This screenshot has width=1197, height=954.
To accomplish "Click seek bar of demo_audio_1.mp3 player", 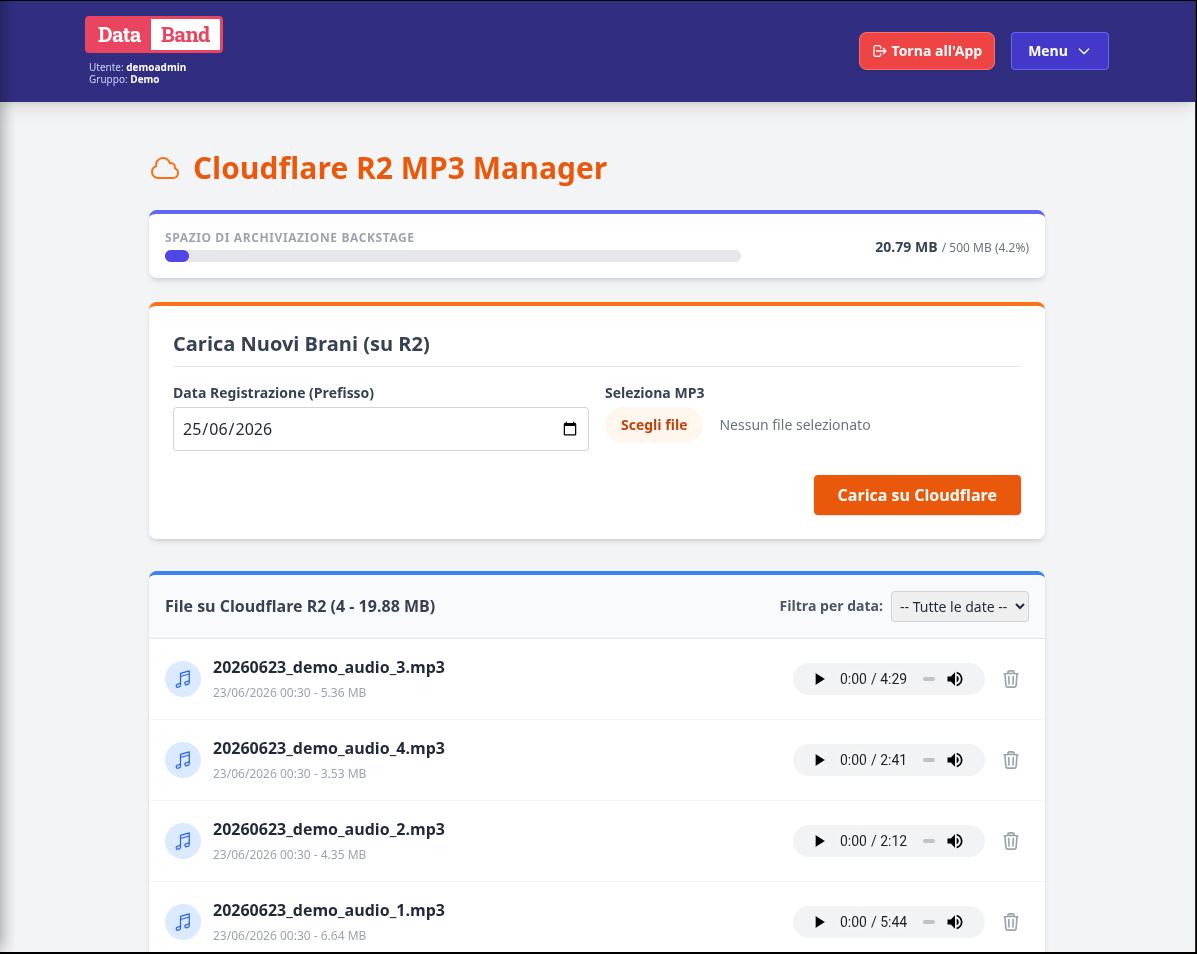I will click(x=929, y=922).
